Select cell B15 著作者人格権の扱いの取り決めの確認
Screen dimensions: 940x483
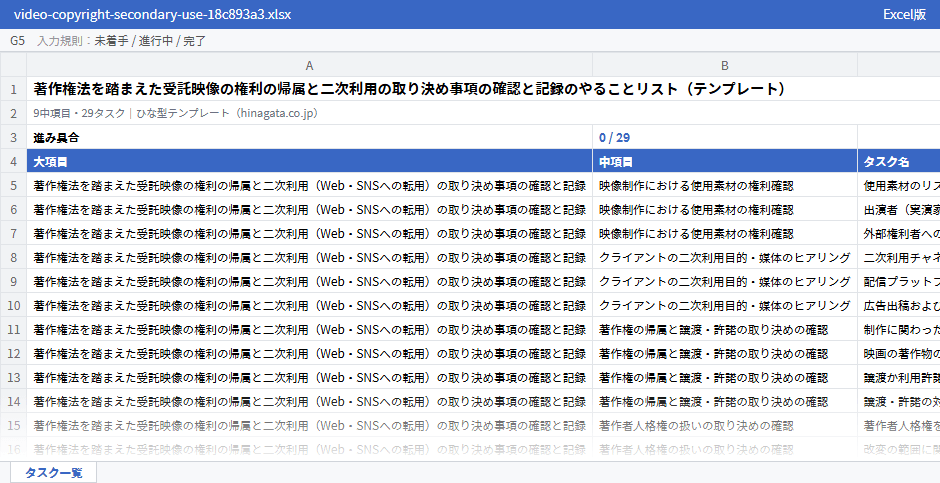pyautogui.click(x=725, y=425)
